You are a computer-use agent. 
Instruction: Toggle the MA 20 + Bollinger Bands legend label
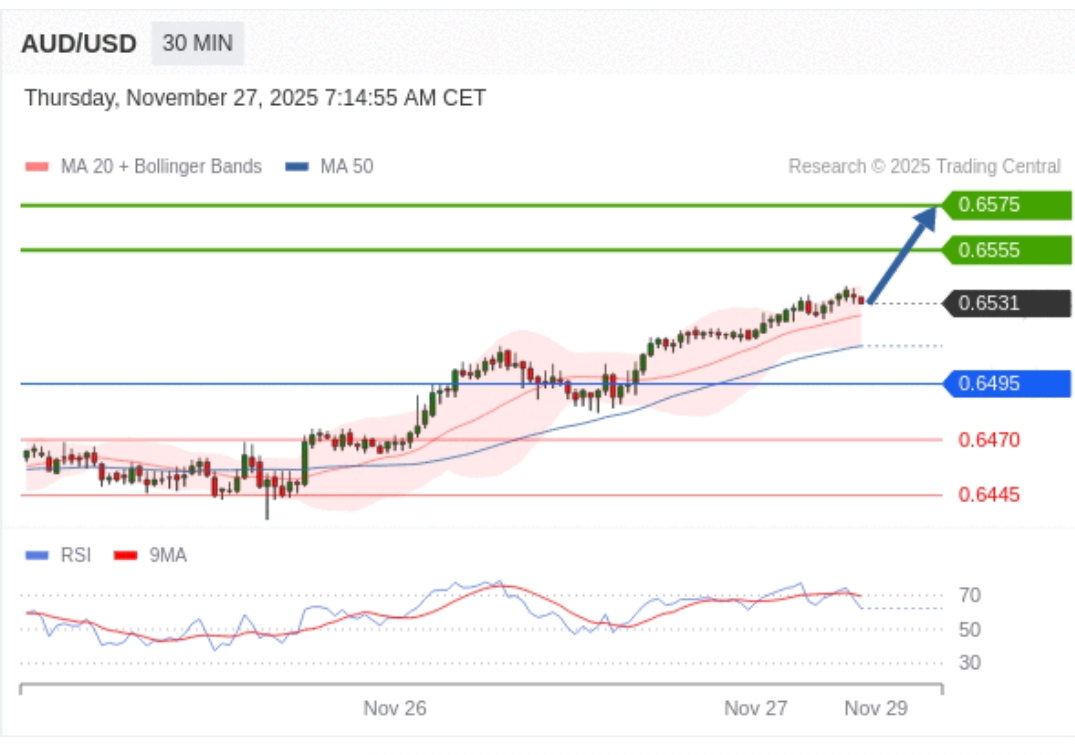pyautogui.click(x=160, y=167)
